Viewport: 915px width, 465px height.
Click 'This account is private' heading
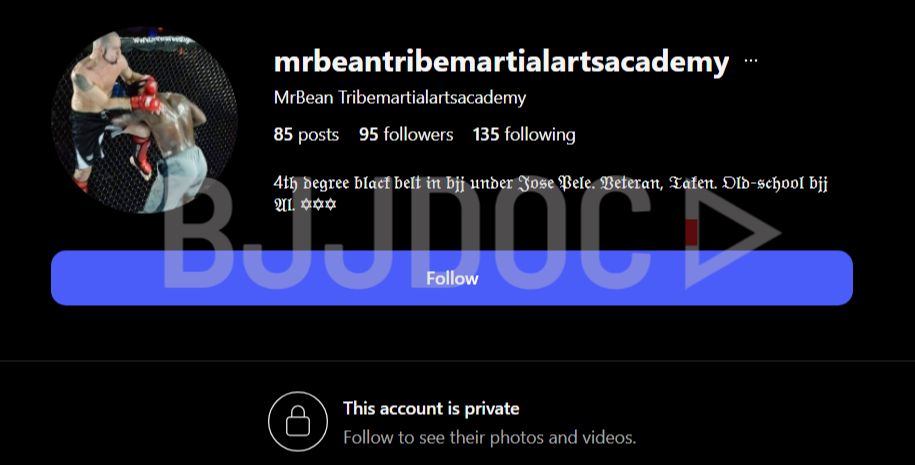(x=431, y=408)
